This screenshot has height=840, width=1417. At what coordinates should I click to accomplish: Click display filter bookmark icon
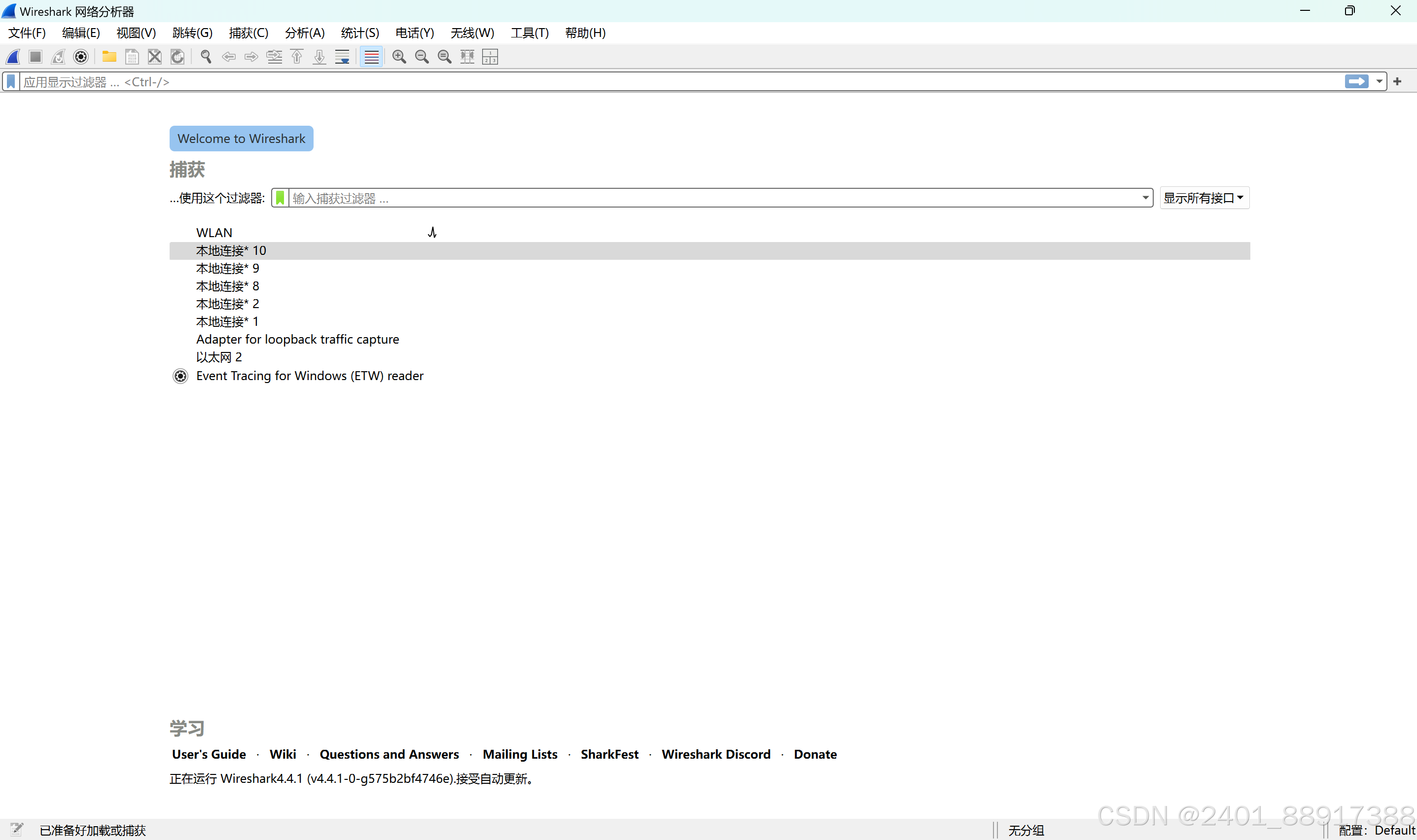11,81
